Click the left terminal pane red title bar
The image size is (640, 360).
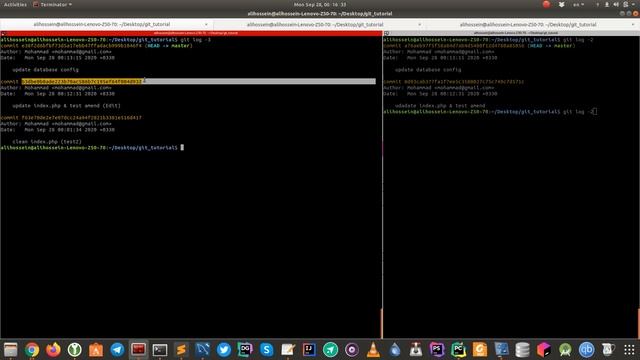pos(191,33)
